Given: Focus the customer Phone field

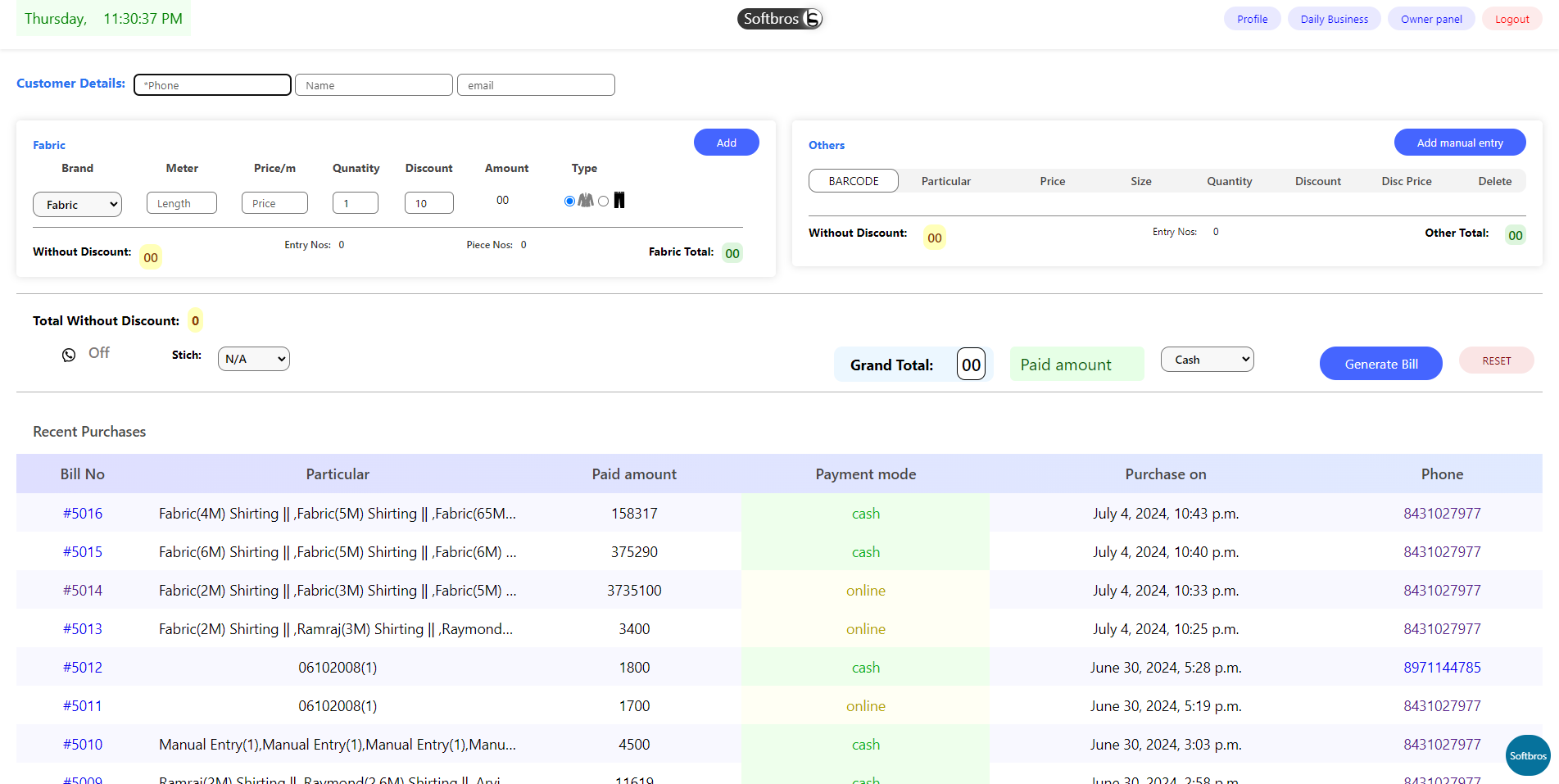Looking at the screenshot, I should pos(212,85).
